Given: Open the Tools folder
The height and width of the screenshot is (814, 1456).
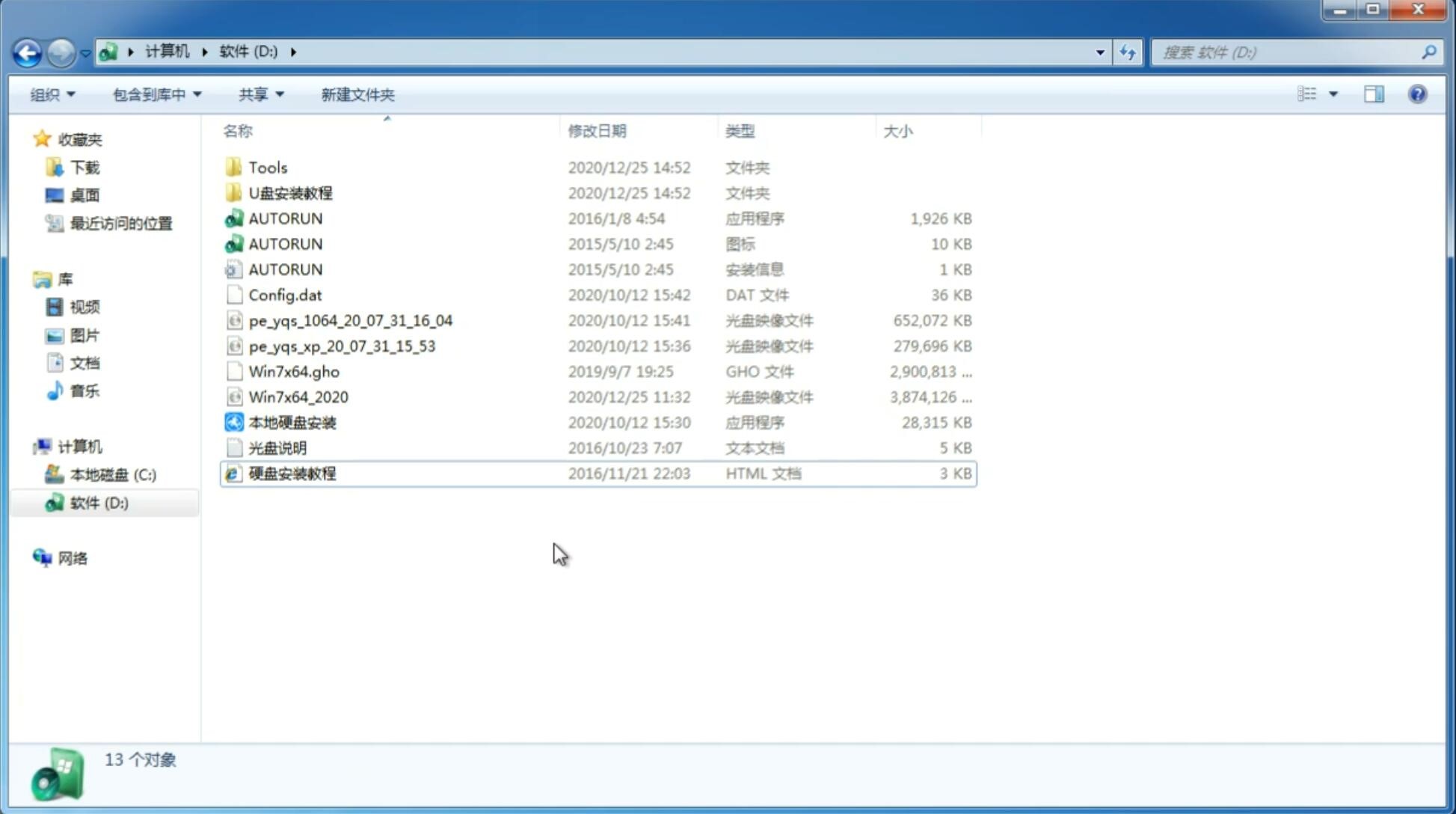Looking at the screenshot, I should (268, 167).
